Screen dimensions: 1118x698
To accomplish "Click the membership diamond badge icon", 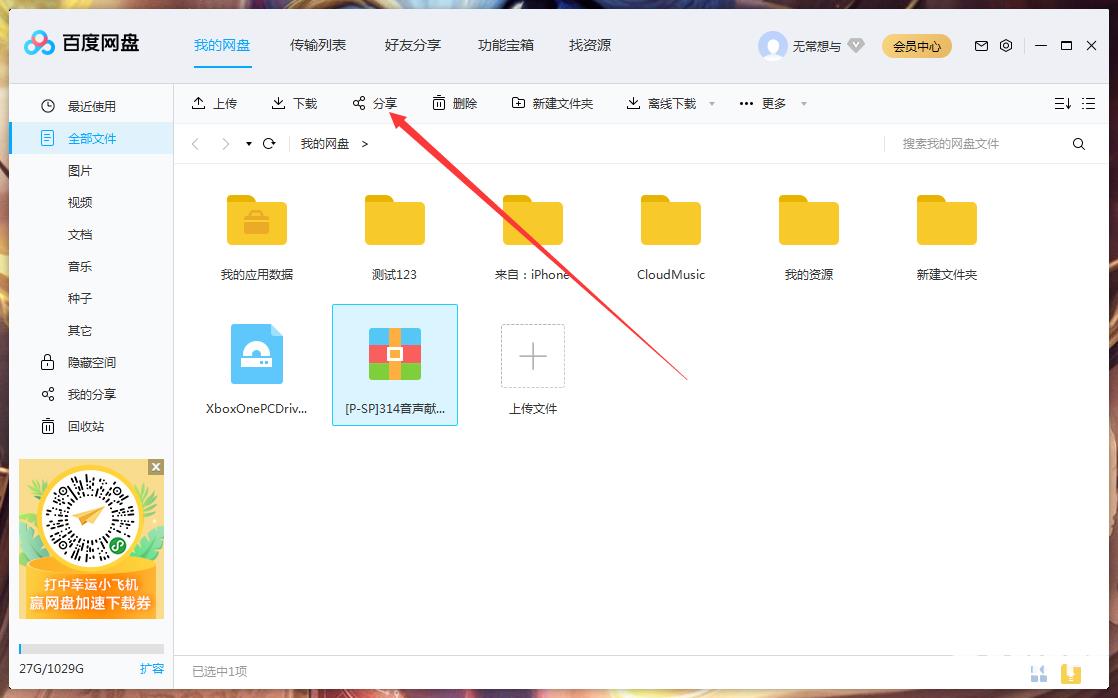I will pos(856,46).
